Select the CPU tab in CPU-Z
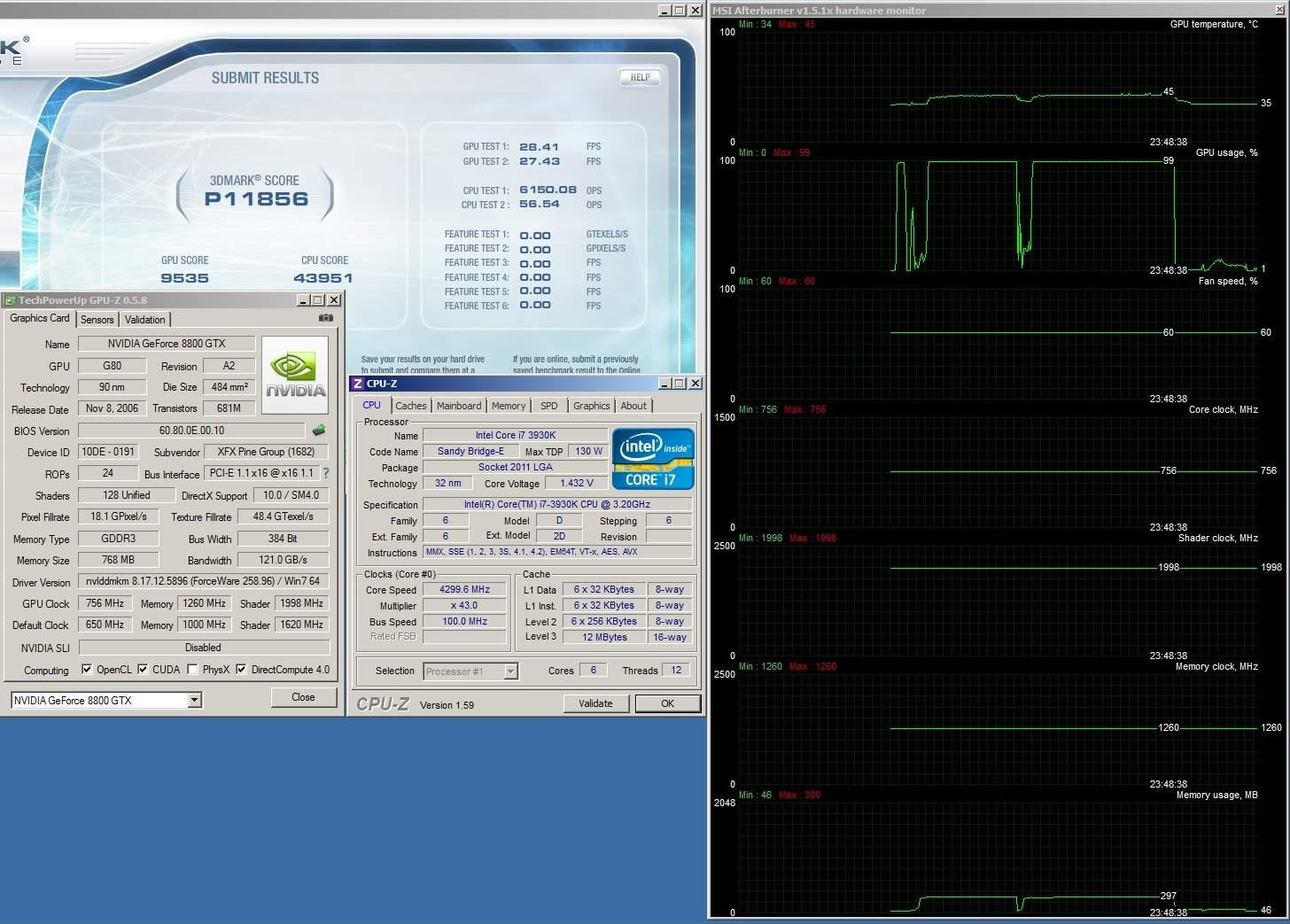The width and height of the screenshot is (1290, 924). pyautogui.click(x=372, y=404)
